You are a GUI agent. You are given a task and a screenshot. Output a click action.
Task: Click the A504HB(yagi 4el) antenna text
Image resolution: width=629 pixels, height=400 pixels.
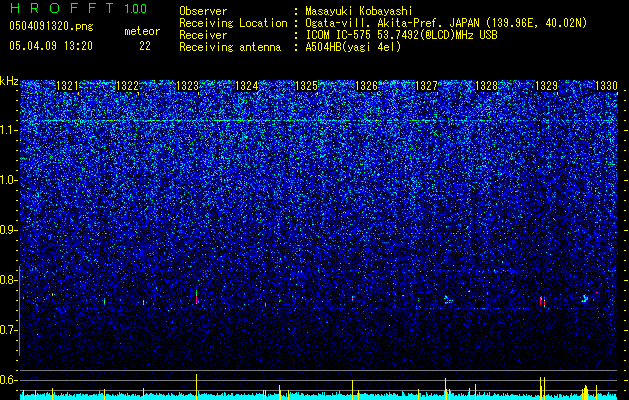353,47
